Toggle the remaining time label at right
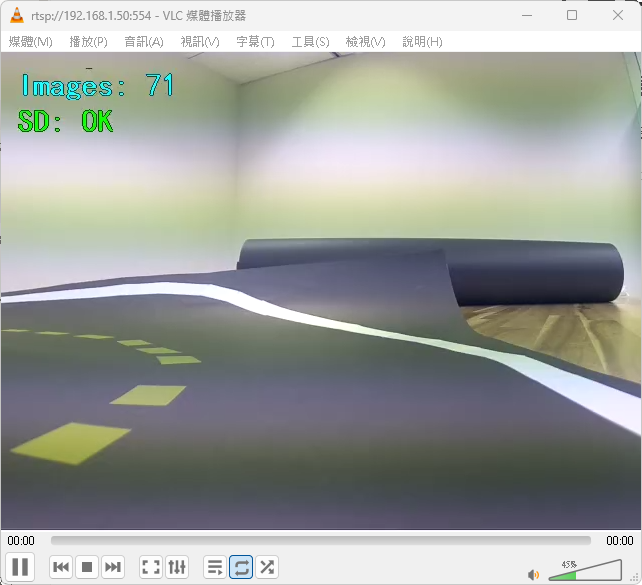The image size is (642, 585). pyautogui.click(x=619, y=541)
